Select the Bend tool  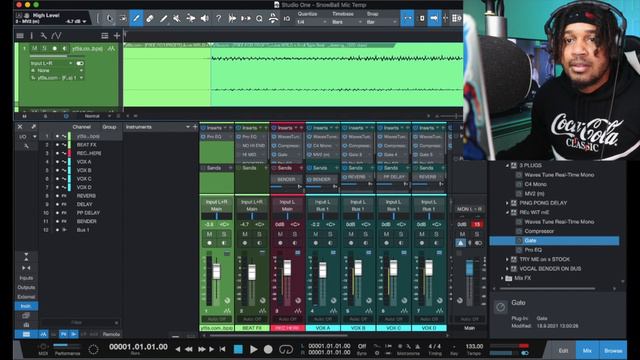click(x=191, y=18)
